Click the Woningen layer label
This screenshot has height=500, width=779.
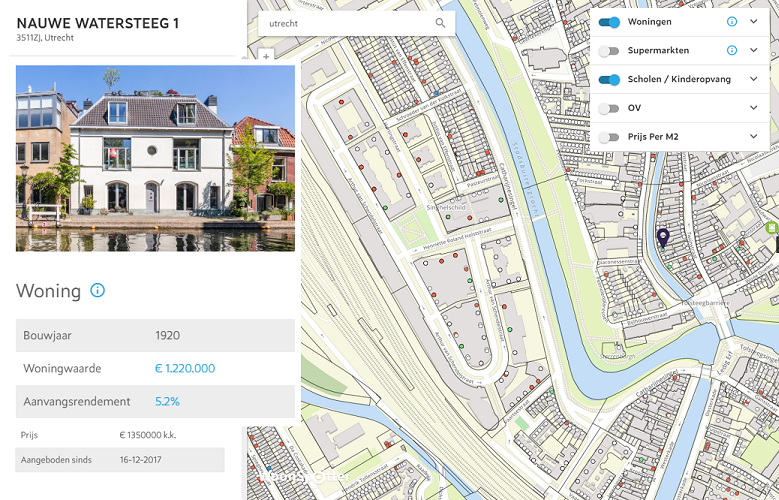click(649, 22)
